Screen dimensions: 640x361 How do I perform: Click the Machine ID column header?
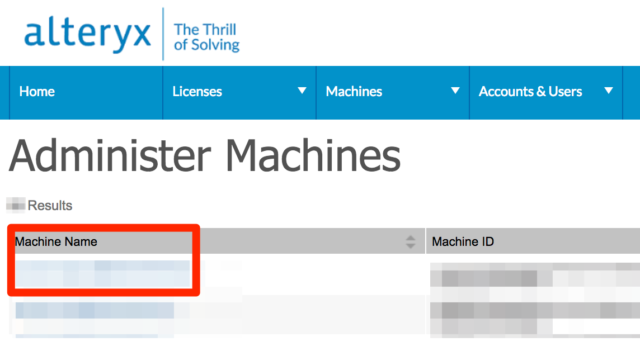coord(463,242)
